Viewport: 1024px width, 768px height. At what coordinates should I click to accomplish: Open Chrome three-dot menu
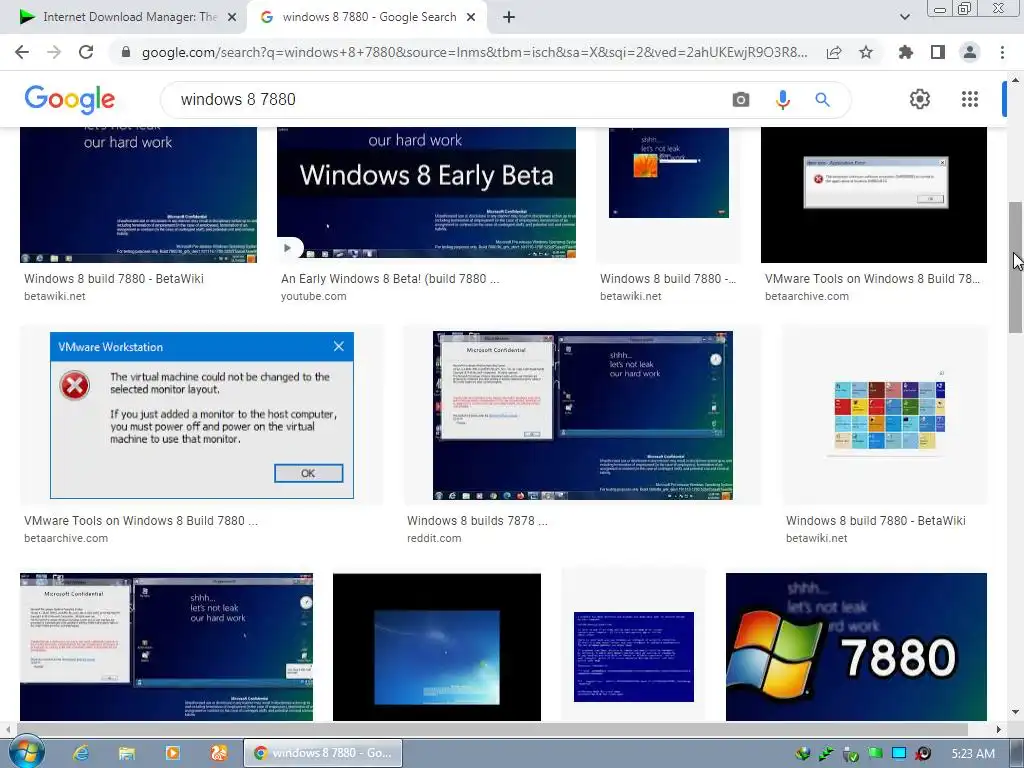(x=1002, y=52)
